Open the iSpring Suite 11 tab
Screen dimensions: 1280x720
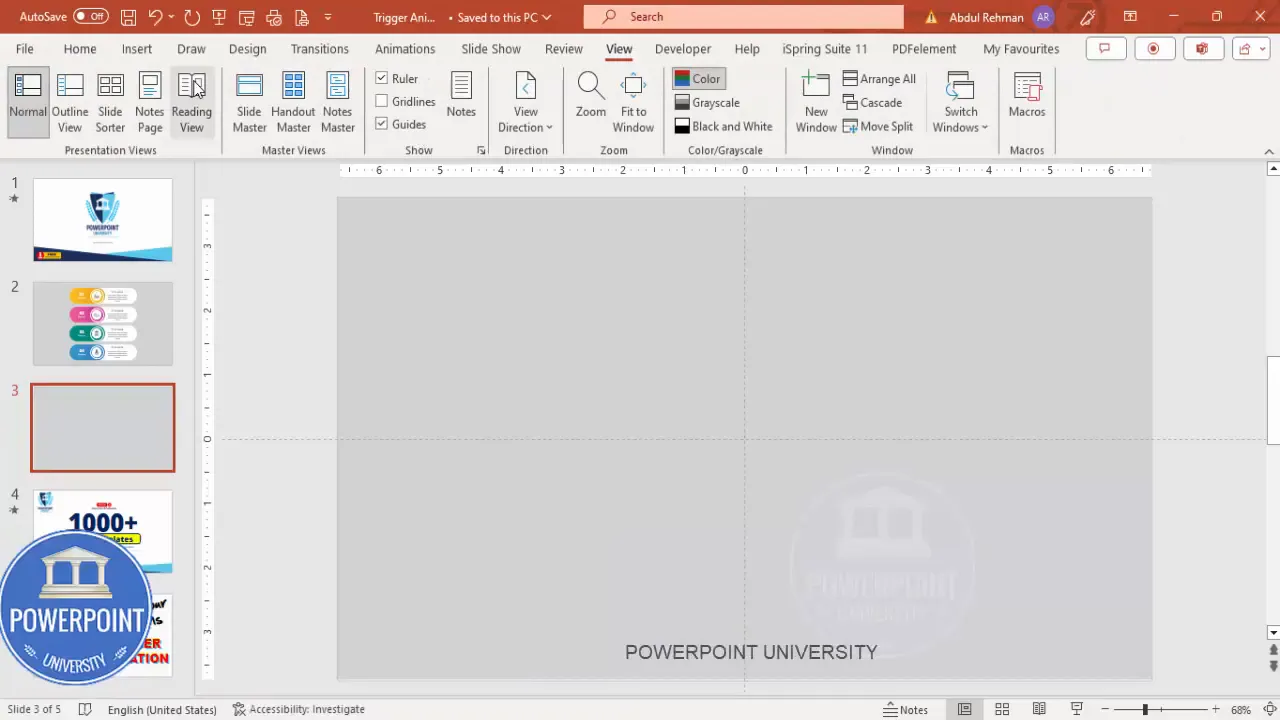(x=825, y=49)
